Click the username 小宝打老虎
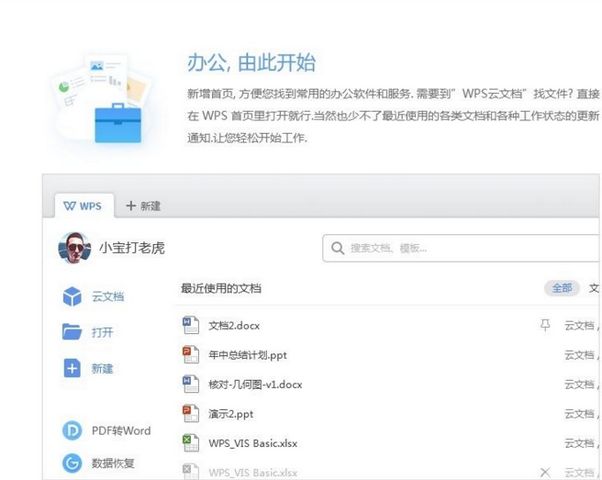Screen dimensions: 602x480 (132, 248)
